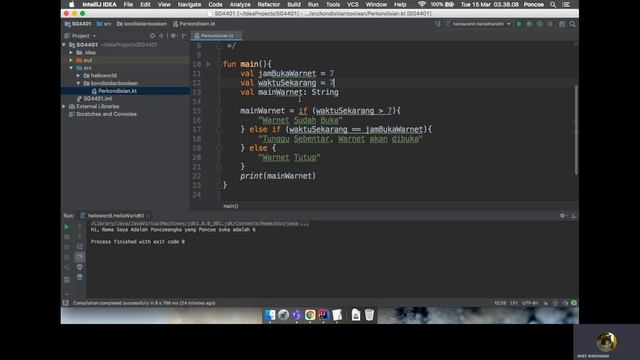Toggle Scroll to End icon in Run console
The height and width of the screenshot is (360, 640).
coord(80,257)
